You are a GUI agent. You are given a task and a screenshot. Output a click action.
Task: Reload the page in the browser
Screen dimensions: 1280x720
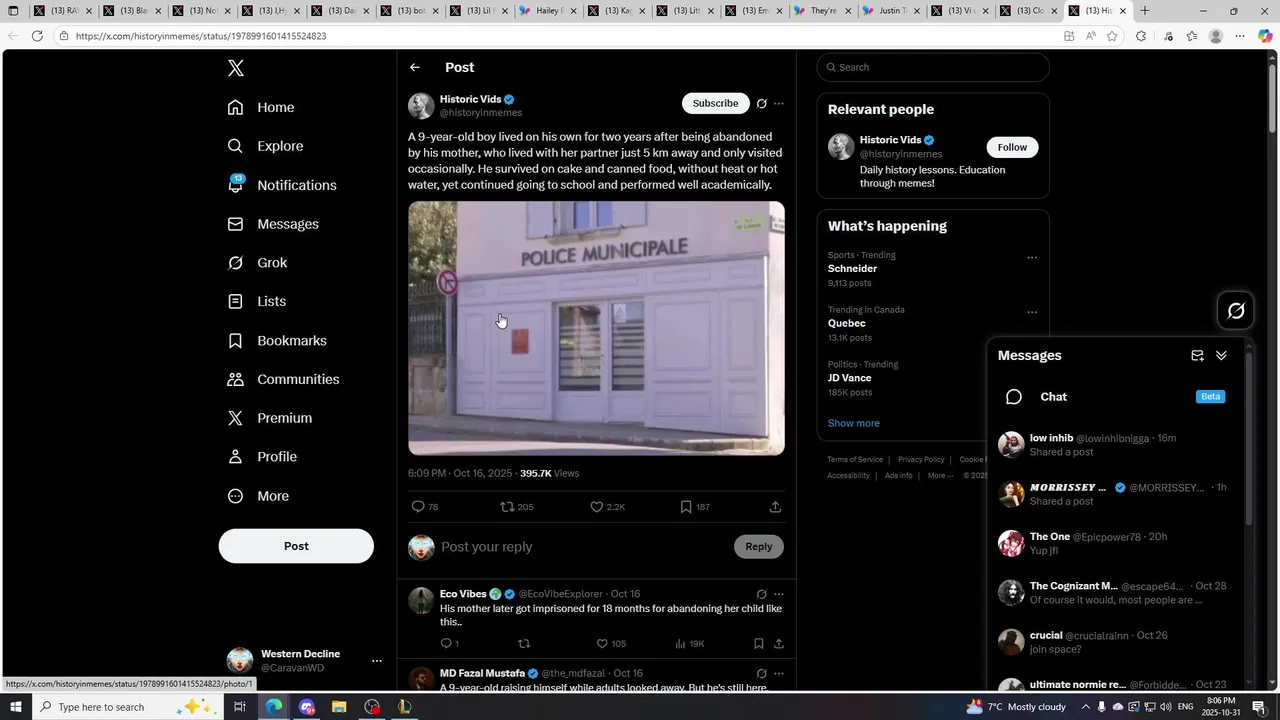pyautogui.click(x=37, y=36)
